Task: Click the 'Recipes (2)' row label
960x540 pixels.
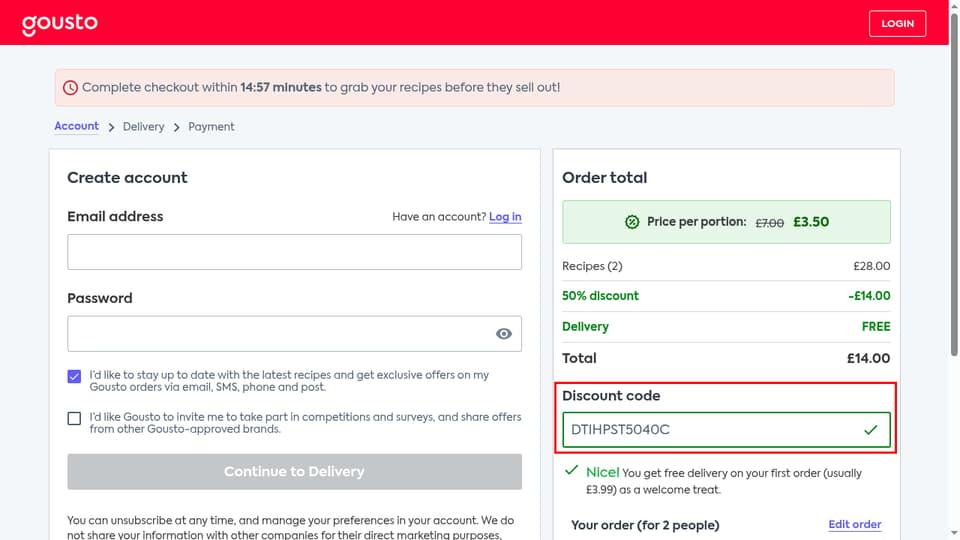Action: (x=592, y=266)
